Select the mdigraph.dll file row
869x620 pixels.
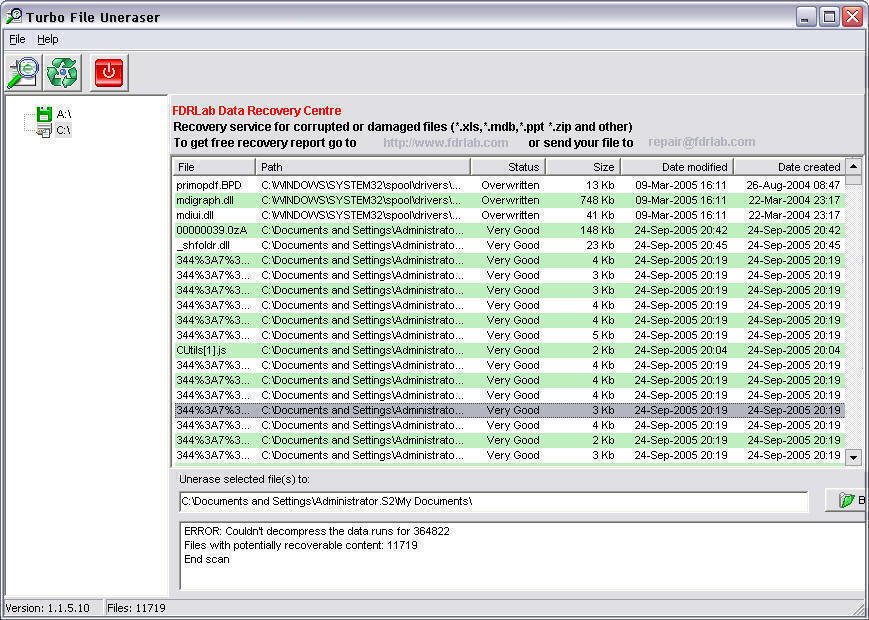point(509,200)
